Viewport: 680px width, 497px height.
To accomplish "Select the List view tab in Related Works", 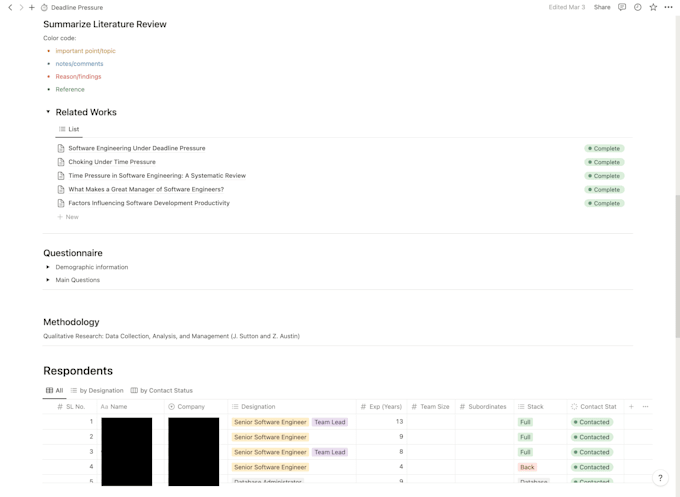I will (69, 129).
